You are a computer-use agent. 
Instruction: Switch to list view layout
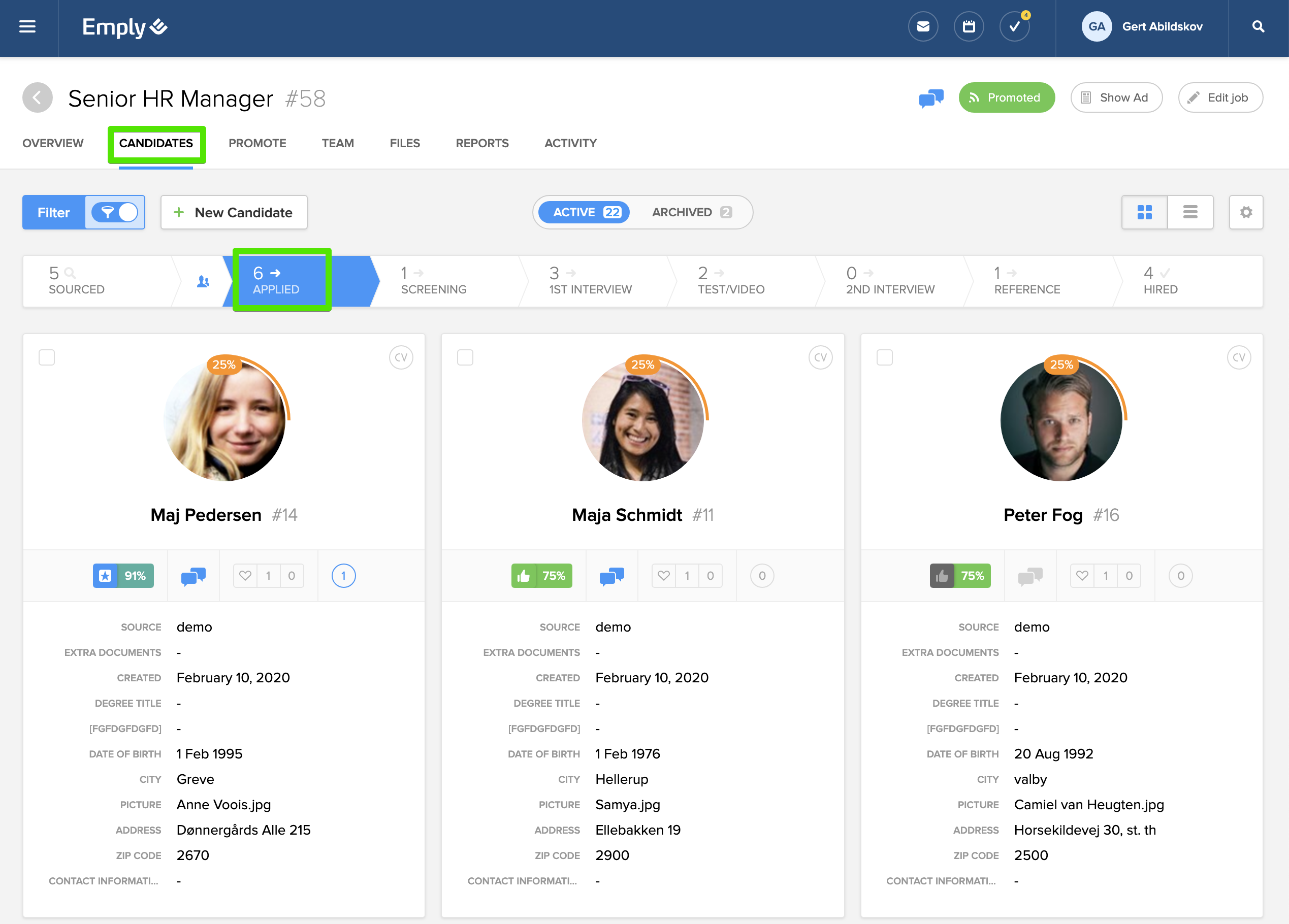[1190, 212]
